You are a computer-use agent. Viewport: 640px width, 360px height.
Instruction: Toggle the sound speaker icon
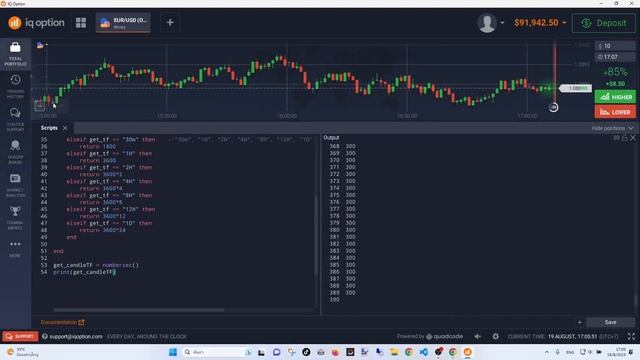click(478, 336)
